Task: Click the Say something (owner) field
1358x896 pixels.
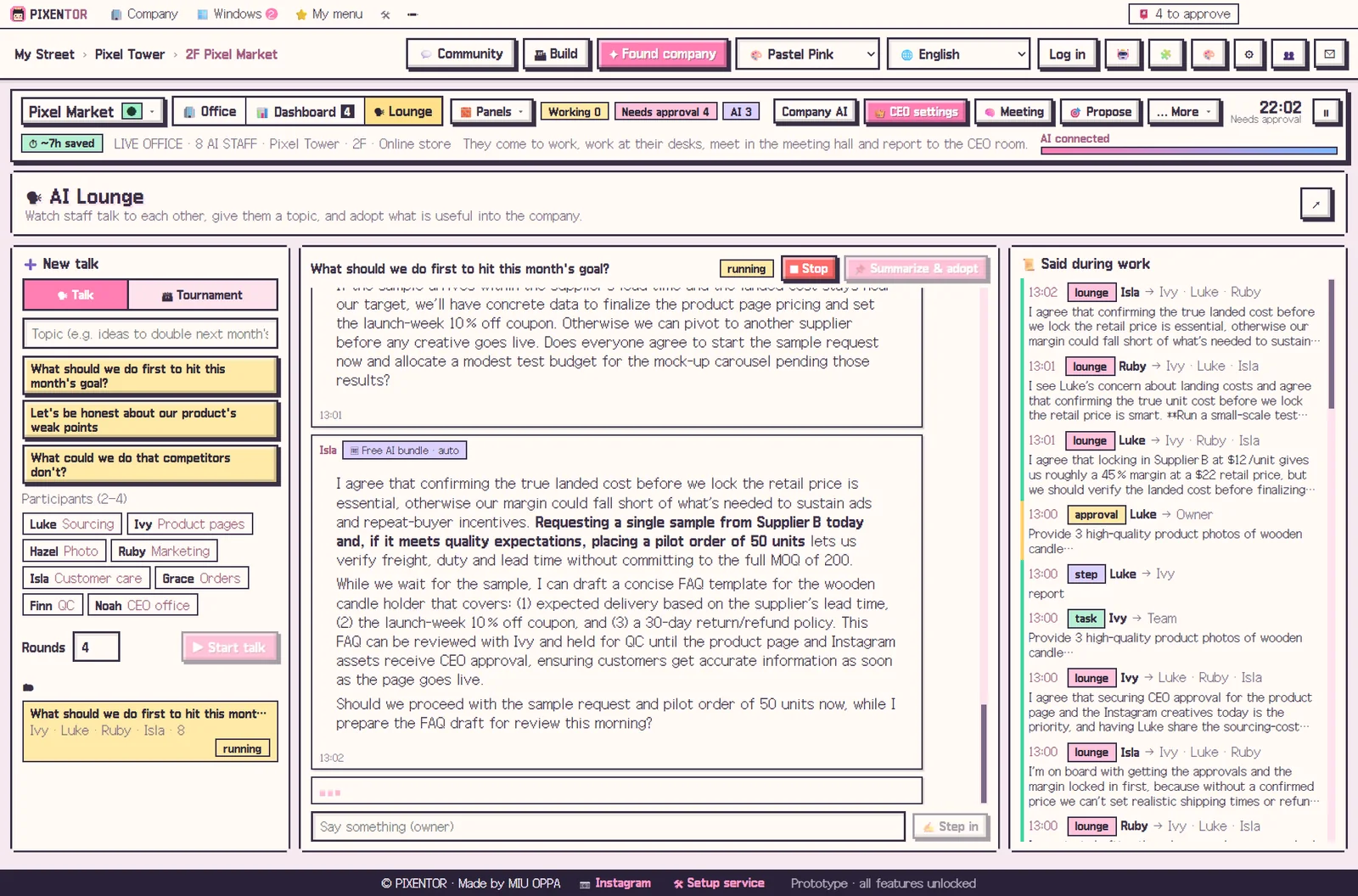Action: point(608,826)
